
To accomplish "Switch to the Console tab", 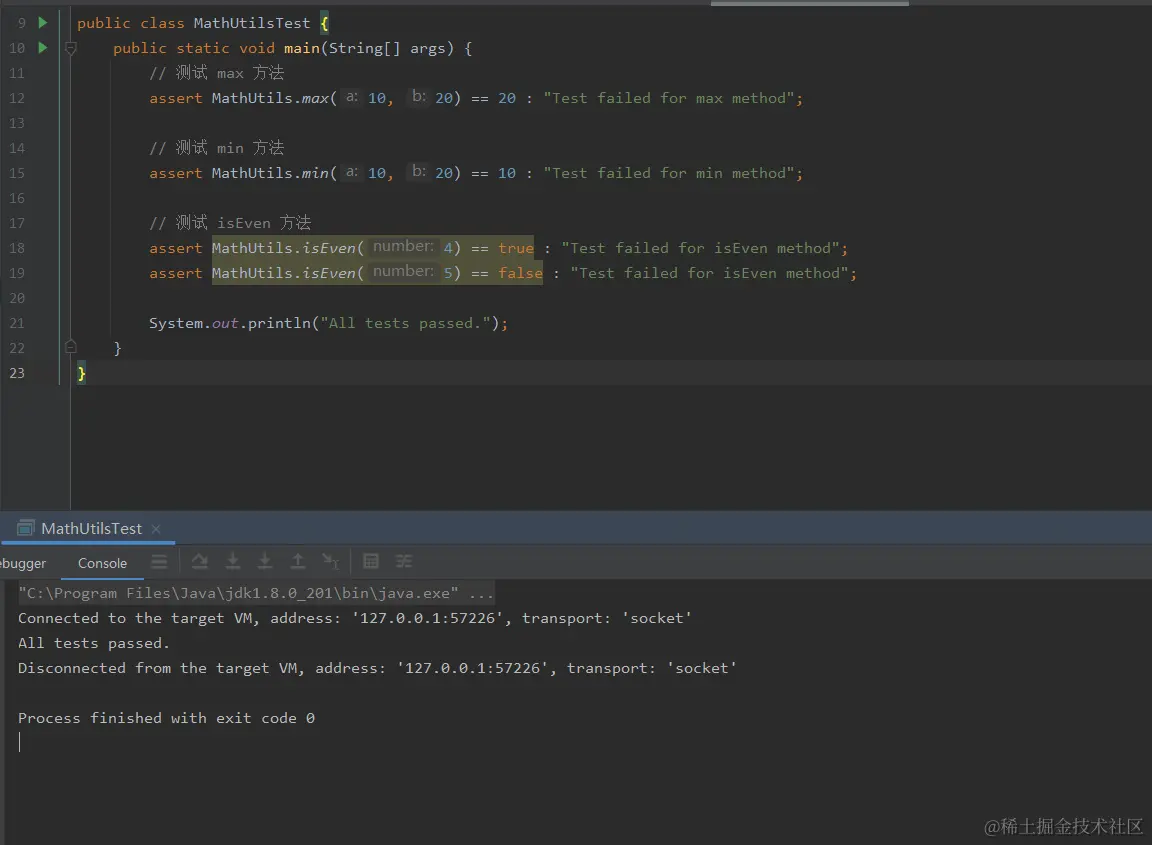I will pyautogui.click(x=102, y=563).
